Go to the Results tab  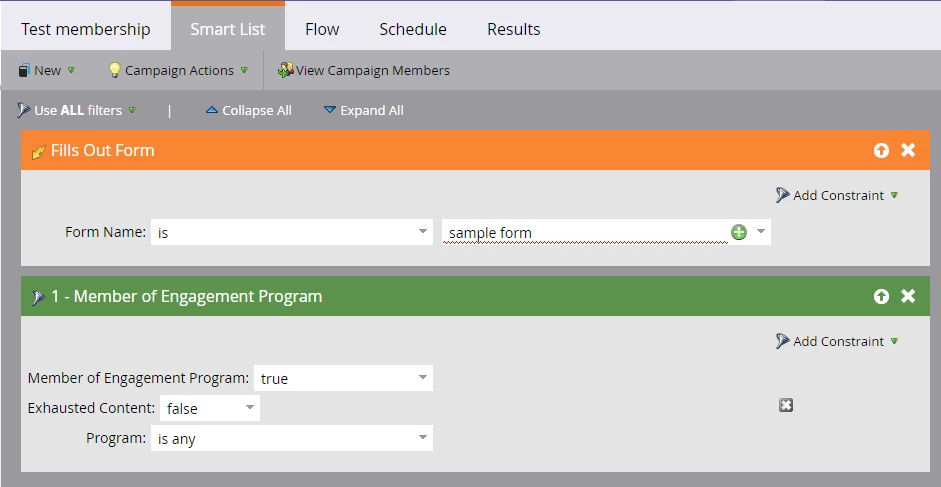coord(514,29)
